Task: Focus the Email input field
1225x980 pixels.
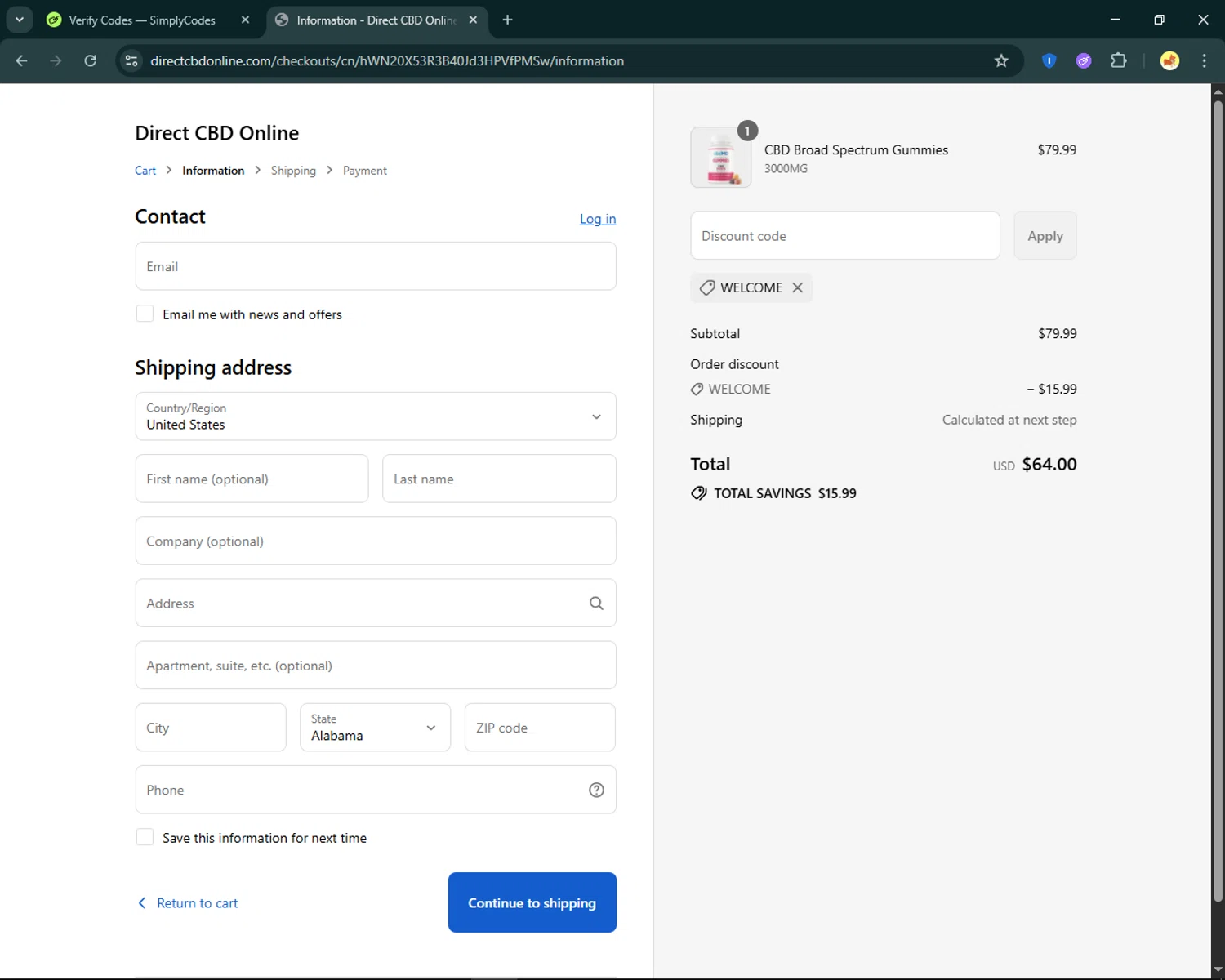Action: [x=376, y=266]
